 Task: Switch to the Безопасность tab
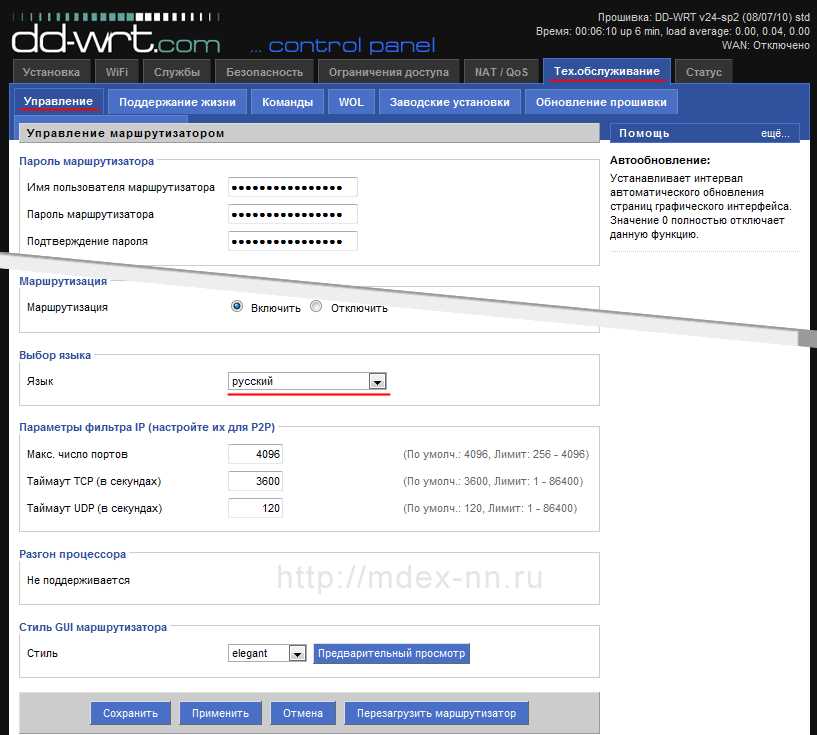click(x=264, y=72)
